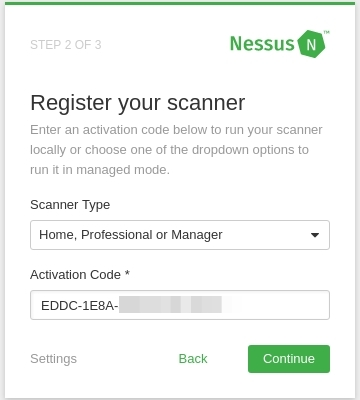
Task: Select the "Home, Professional or Manager" option text
Action: (x=131, y=235)
